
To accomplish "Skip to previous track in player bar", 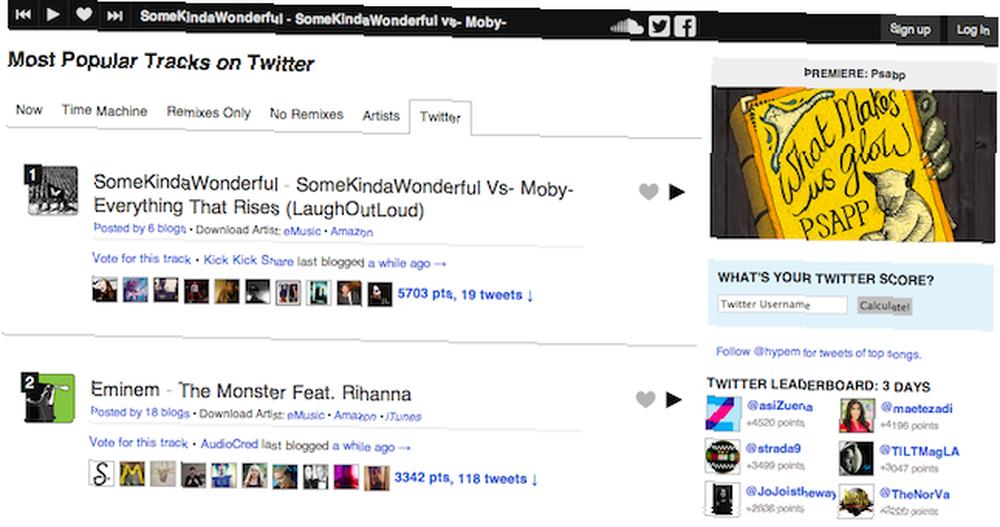I will tap(24, 14).
